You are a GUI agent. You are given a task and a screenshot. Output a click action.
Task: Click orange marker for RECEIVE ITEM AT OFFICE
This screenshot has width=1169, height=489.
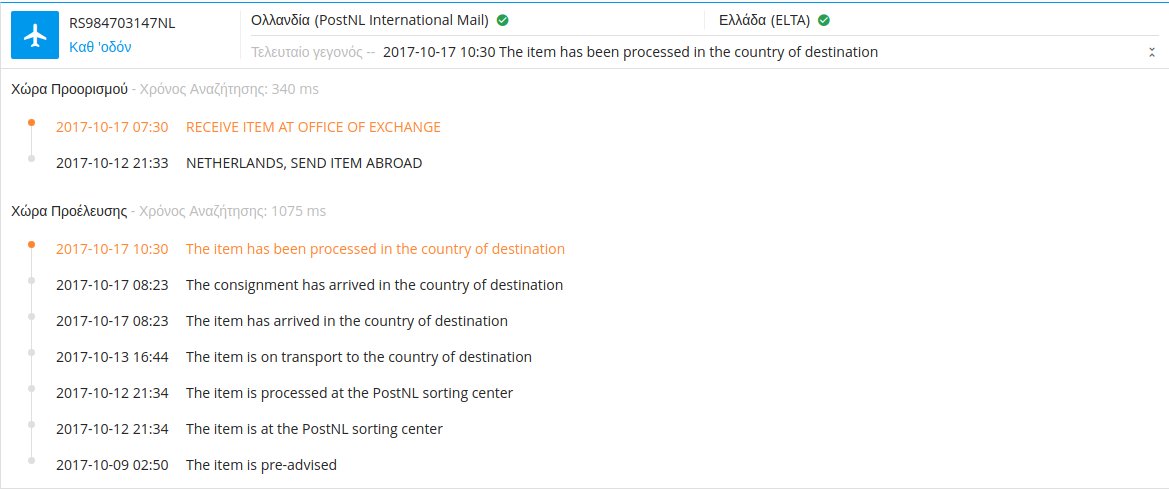click(x=32, y=123)
